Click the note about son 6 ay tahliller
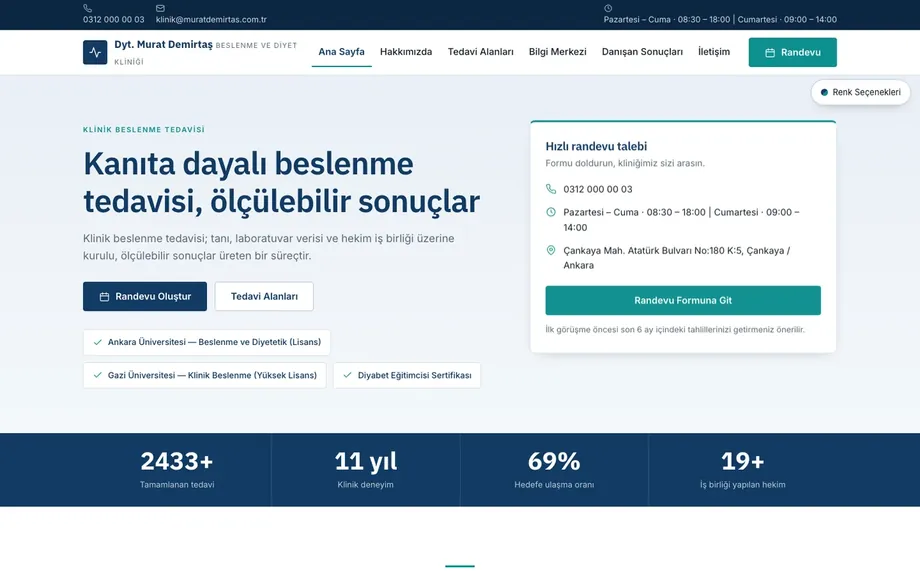This screenshot has height=575, width=920. (x=675, y=330)
